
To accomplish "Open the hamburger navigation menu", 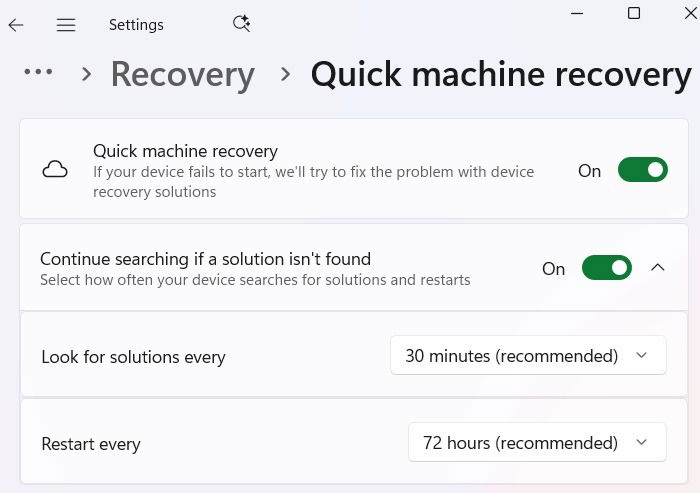I will 66,25.
